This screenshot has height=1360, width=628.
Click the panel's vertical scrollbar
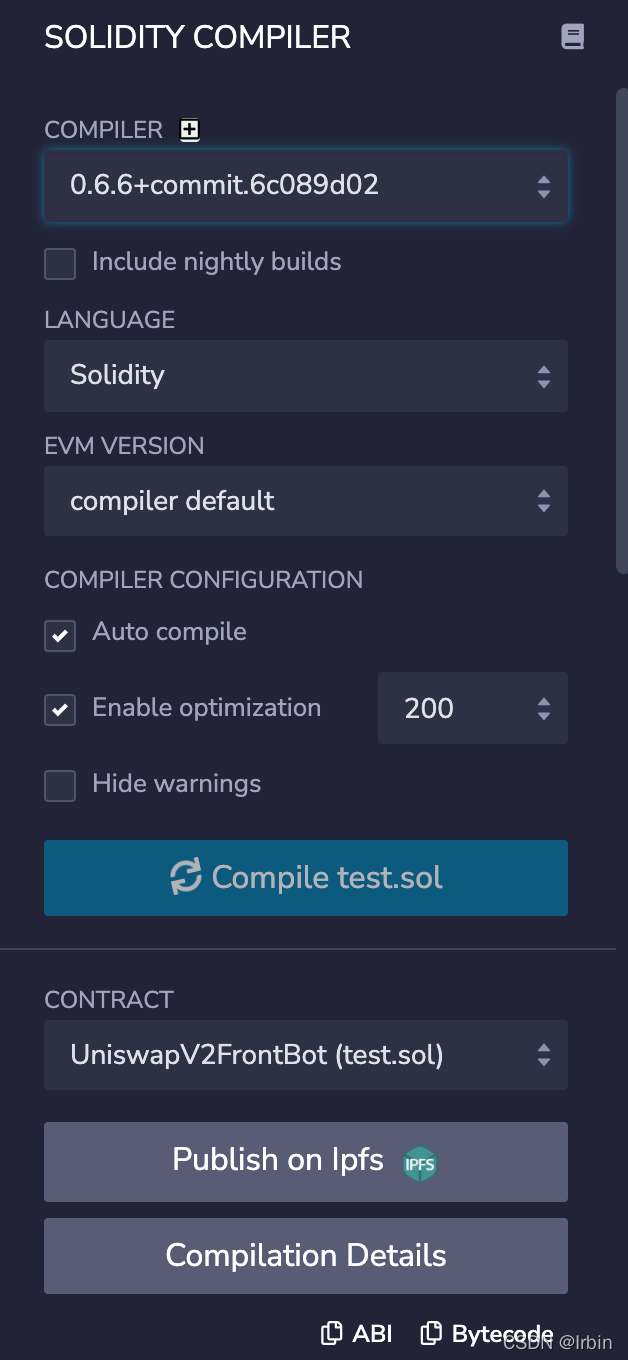tap(621, 330)
